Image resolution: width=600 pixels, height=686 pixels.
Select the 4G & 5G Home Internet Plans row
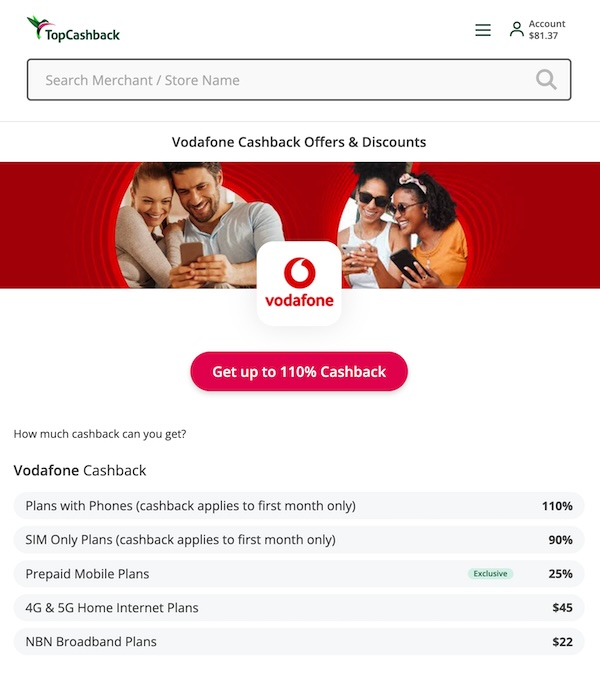[299, 608]
